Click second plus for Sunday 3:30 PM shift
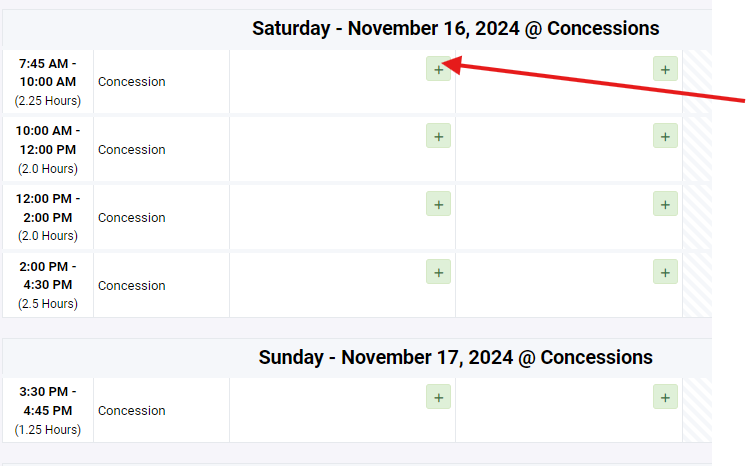 (x=665, y=397)
